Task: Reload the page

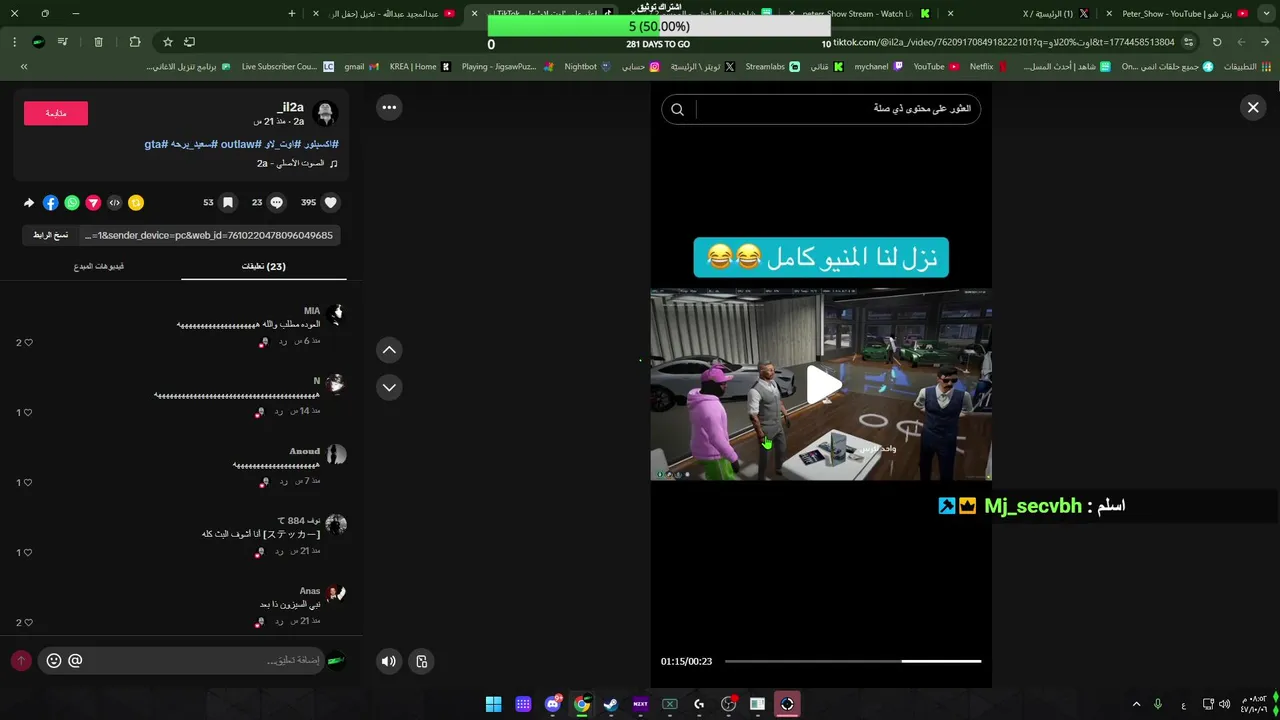Action: coord(1217,42)
